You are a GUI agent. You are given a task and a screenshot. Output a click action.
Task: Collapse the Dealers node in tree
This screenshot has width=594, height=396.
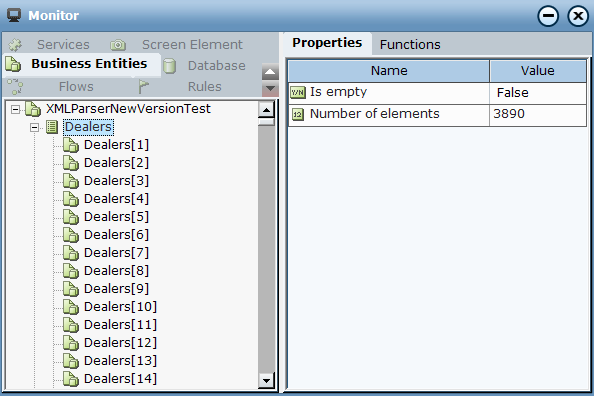tap(34, 127)
